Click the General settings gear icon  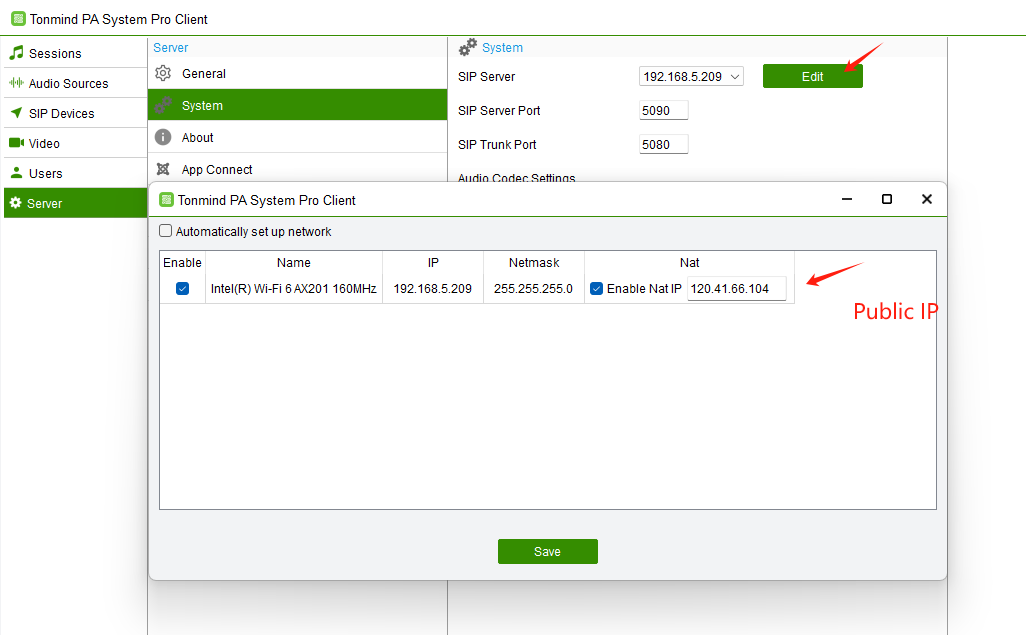coord(163,73)
